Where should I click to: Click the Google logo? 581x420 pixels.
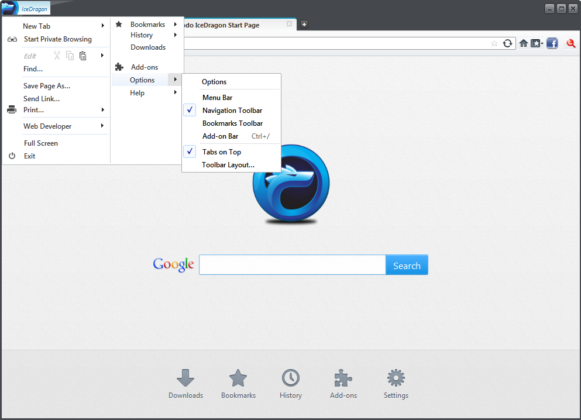click(x=173, y=265)
